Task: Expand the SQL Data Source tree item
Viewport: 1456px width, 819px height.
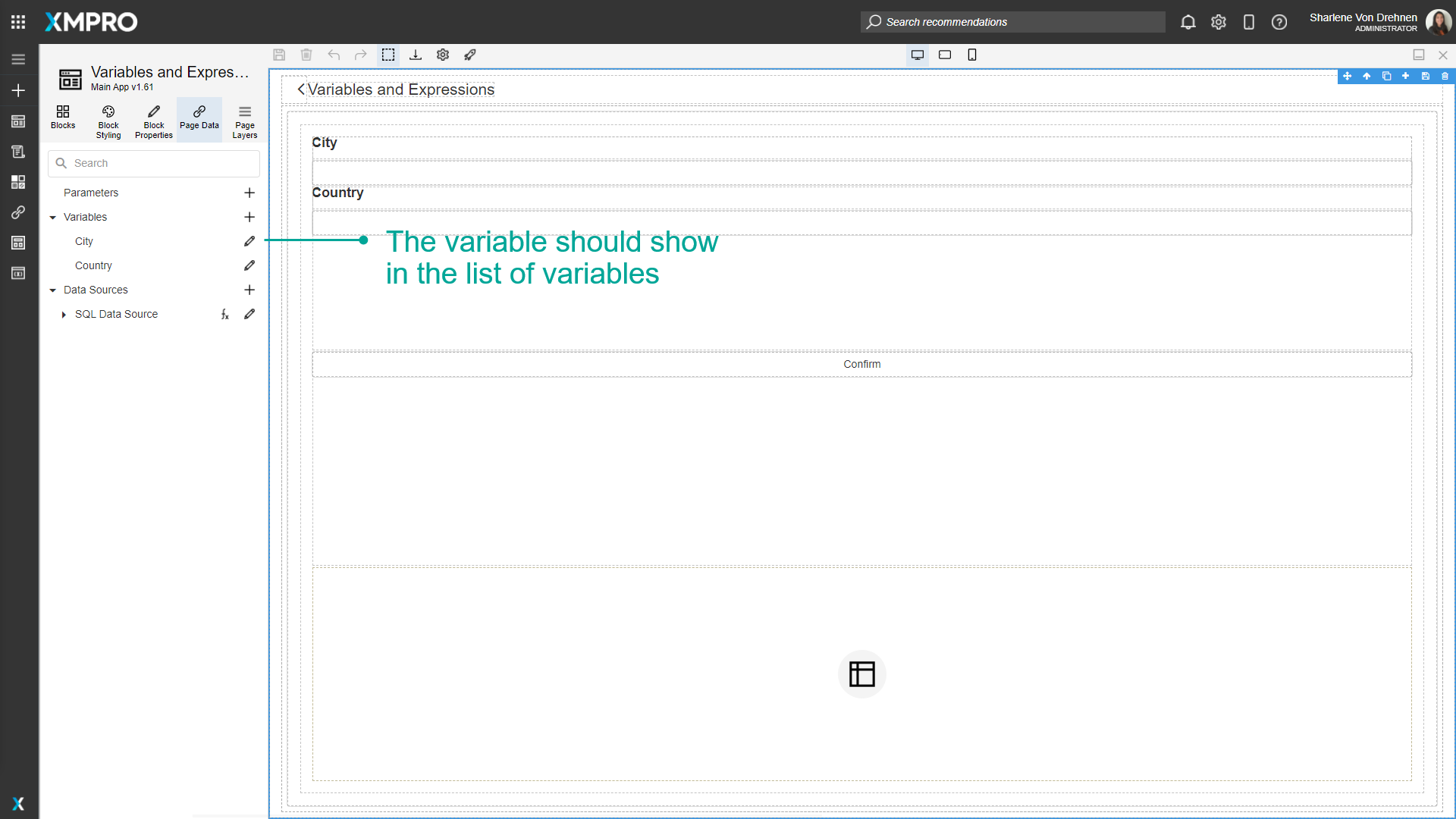Action: coord(64,314)
